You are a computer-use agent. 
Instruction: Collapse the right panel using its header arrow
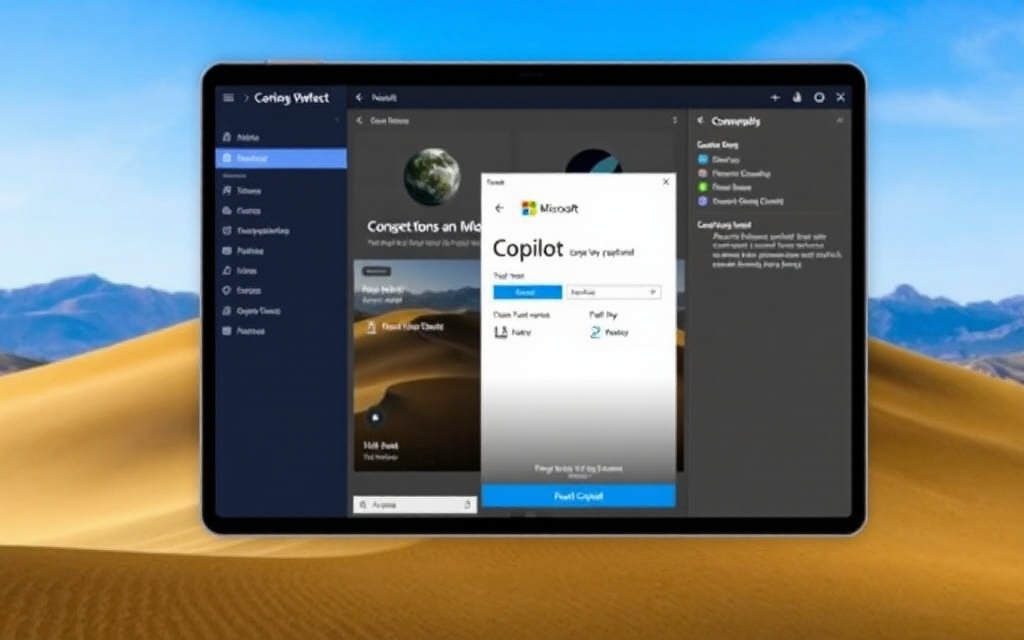pyautogui.click(x=701, y=121)
